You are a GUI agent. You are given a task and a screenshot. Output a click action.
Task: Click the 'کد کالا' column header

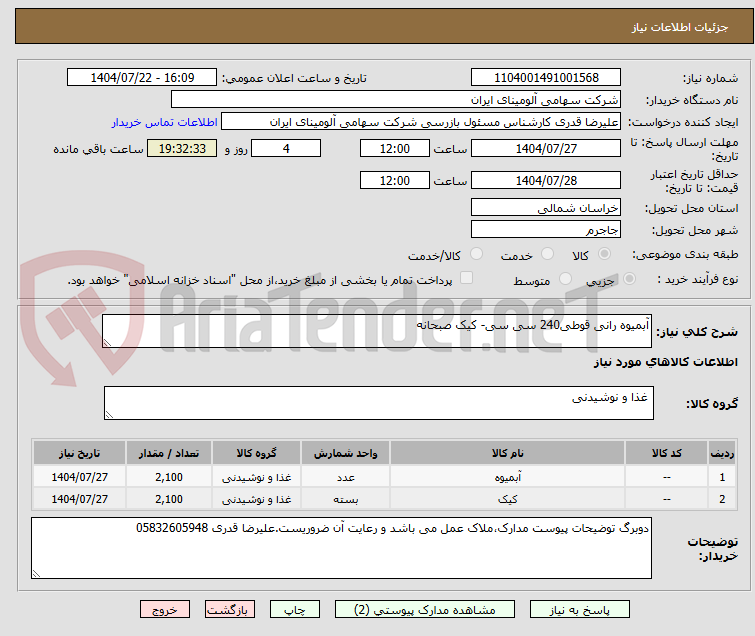tap(666, 453)
